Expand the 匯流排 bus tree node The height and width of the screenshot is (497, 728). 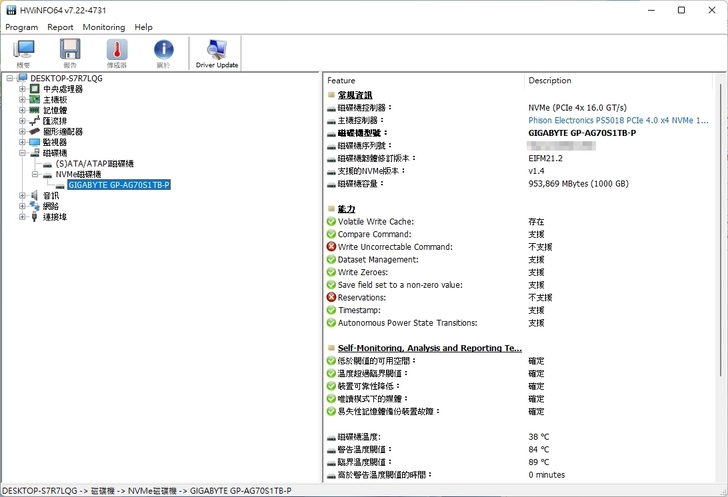pos(22,121)
